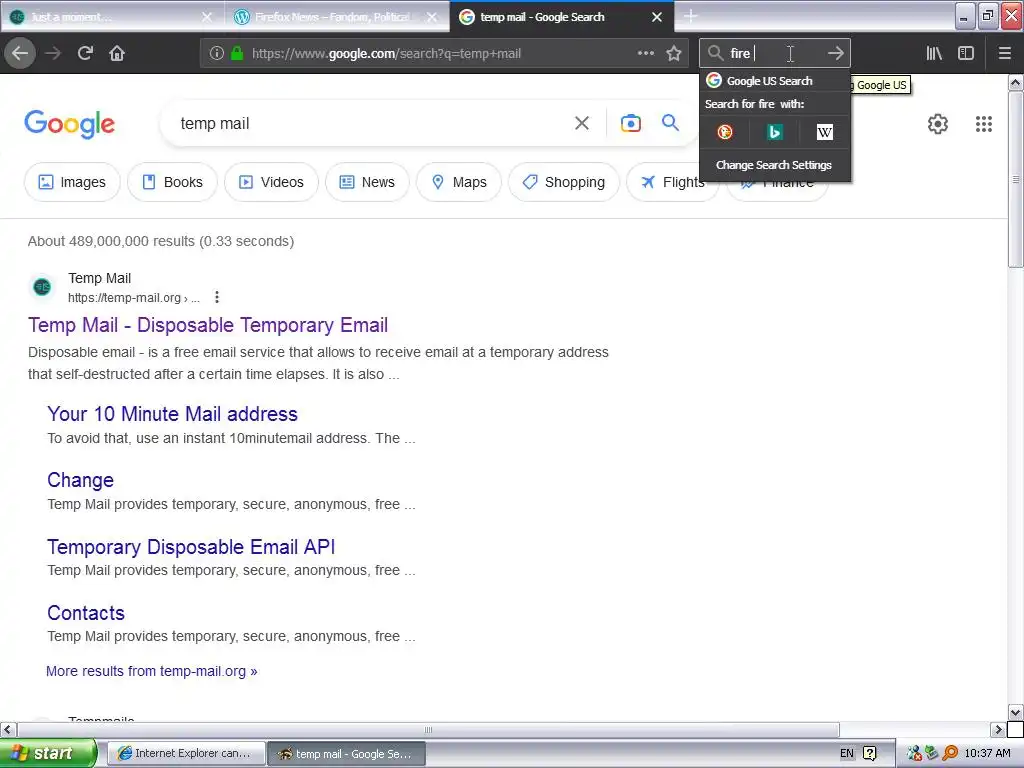
Task: Bookmark this page with star icon
Action: (674, 54)
